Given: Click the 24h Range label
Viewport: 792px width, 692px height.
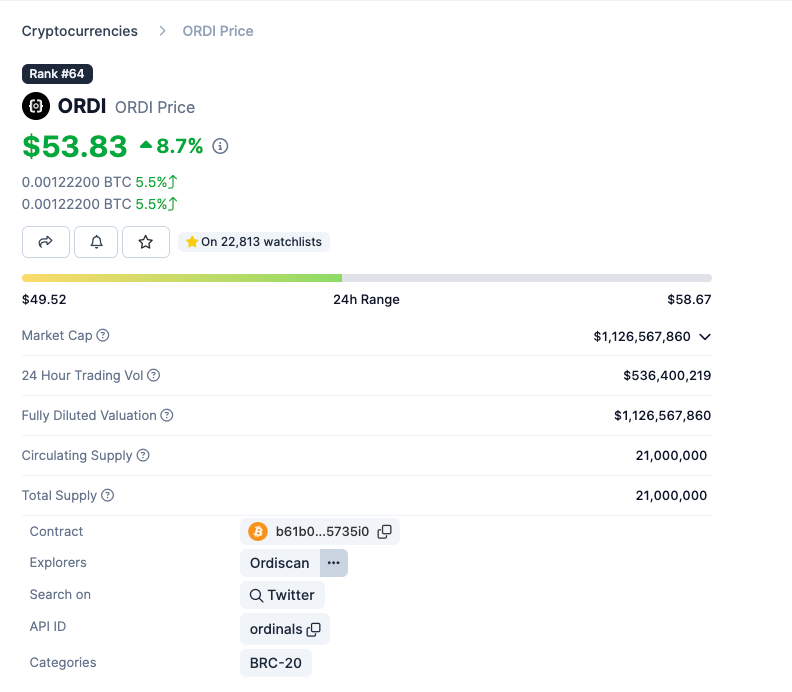Looking at the screenshot, I should (x=366, y=300).
